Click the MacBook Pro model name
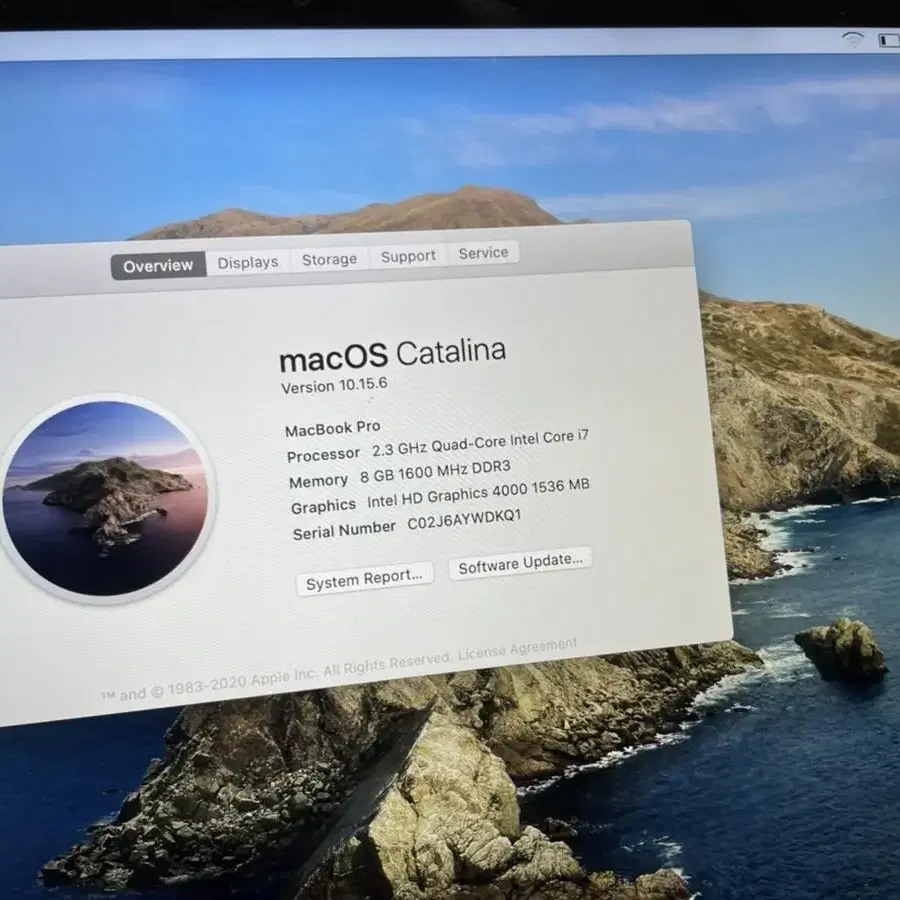Screen dimensions: 900x900 click(332, 428)
